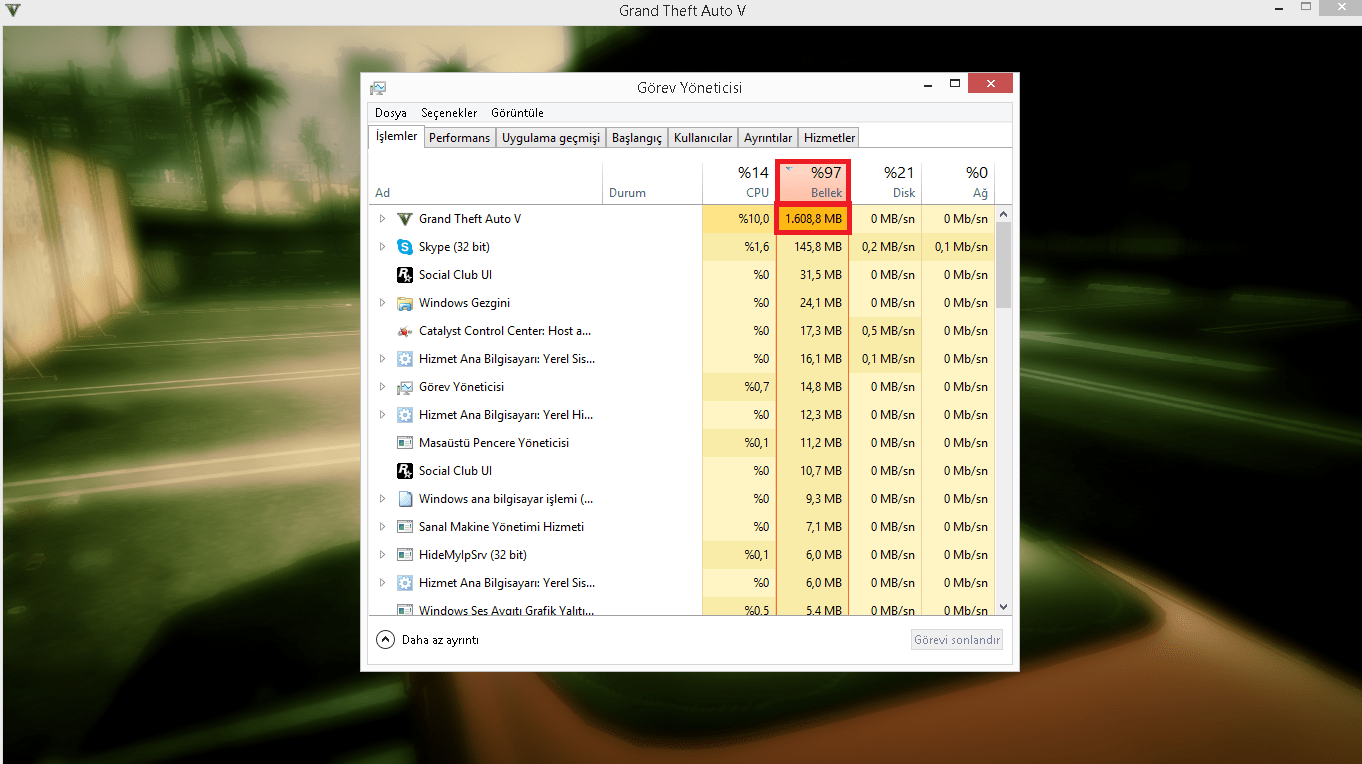
Task: Open the Seçenekler menu
Action: coord(449,113)
